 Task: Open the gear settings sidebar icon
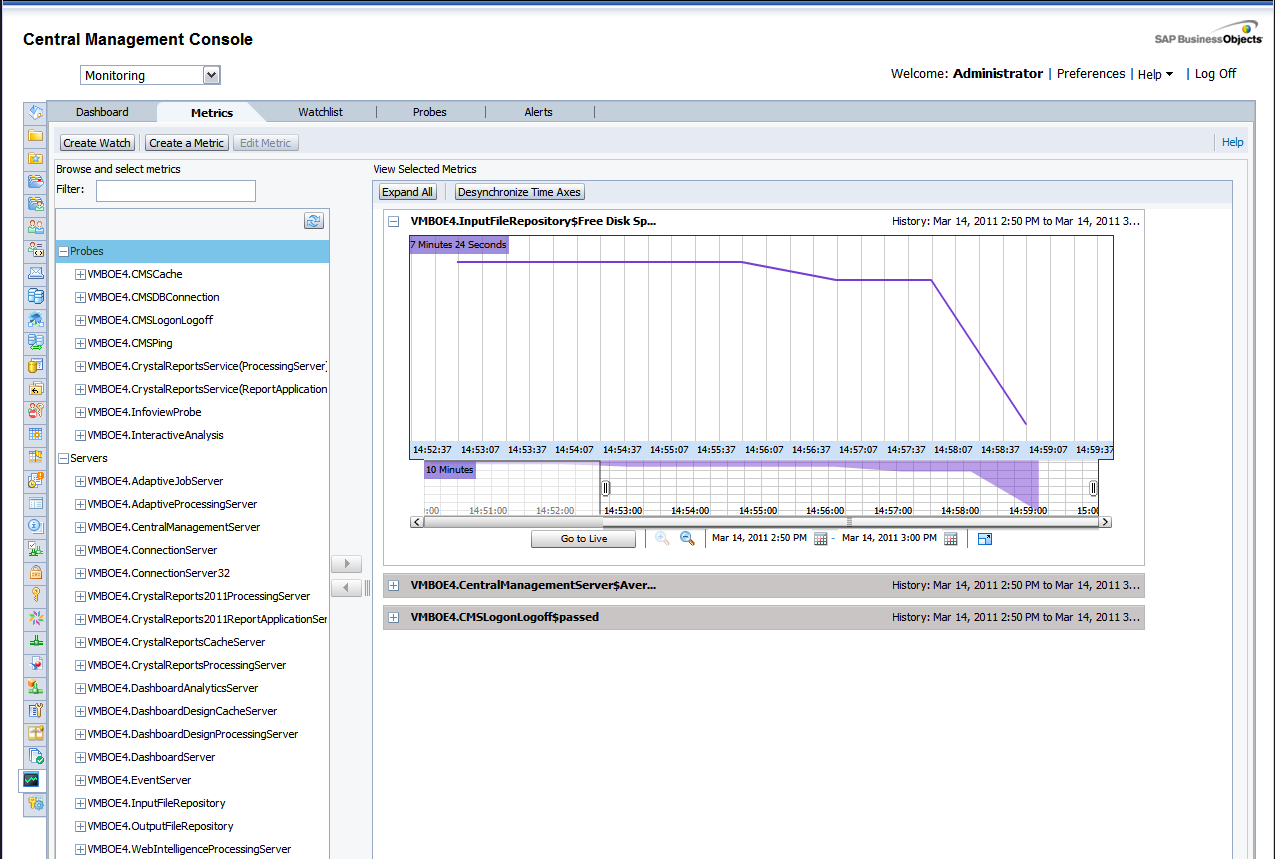[35, 803]
